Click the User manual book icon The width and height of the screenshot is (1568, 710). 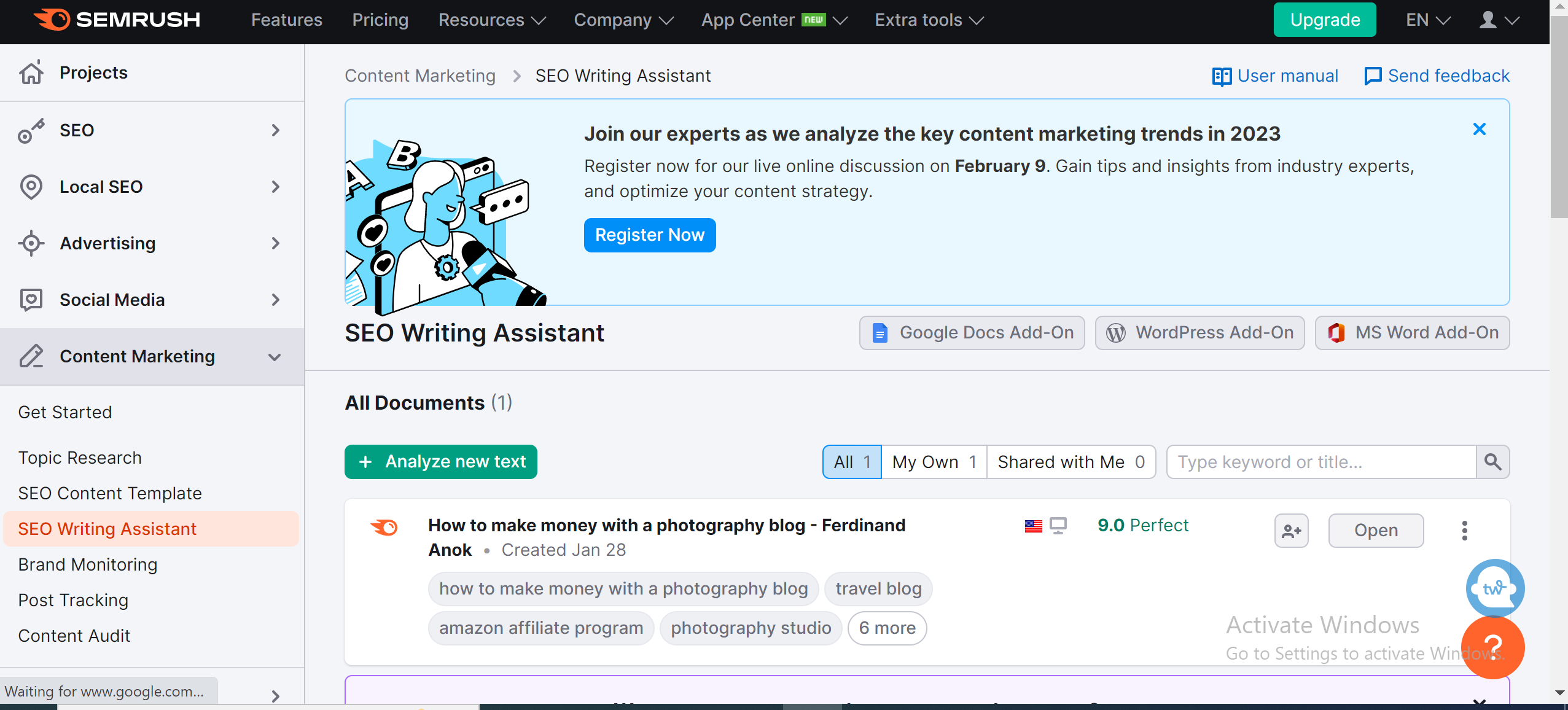pos(1221,76)
